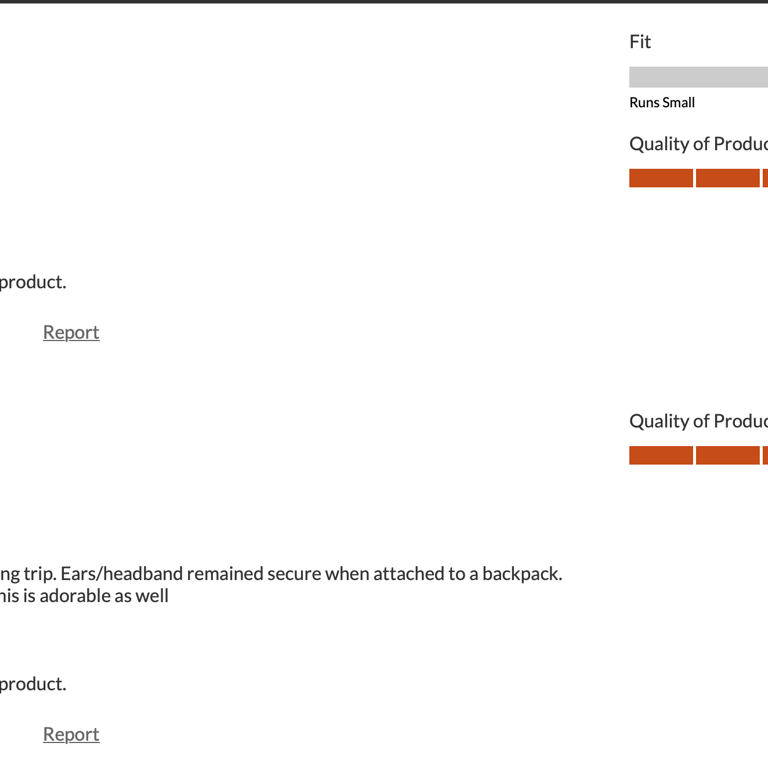
Task: Click third orange quality segment in second review
Action: (x=765, y=455)
